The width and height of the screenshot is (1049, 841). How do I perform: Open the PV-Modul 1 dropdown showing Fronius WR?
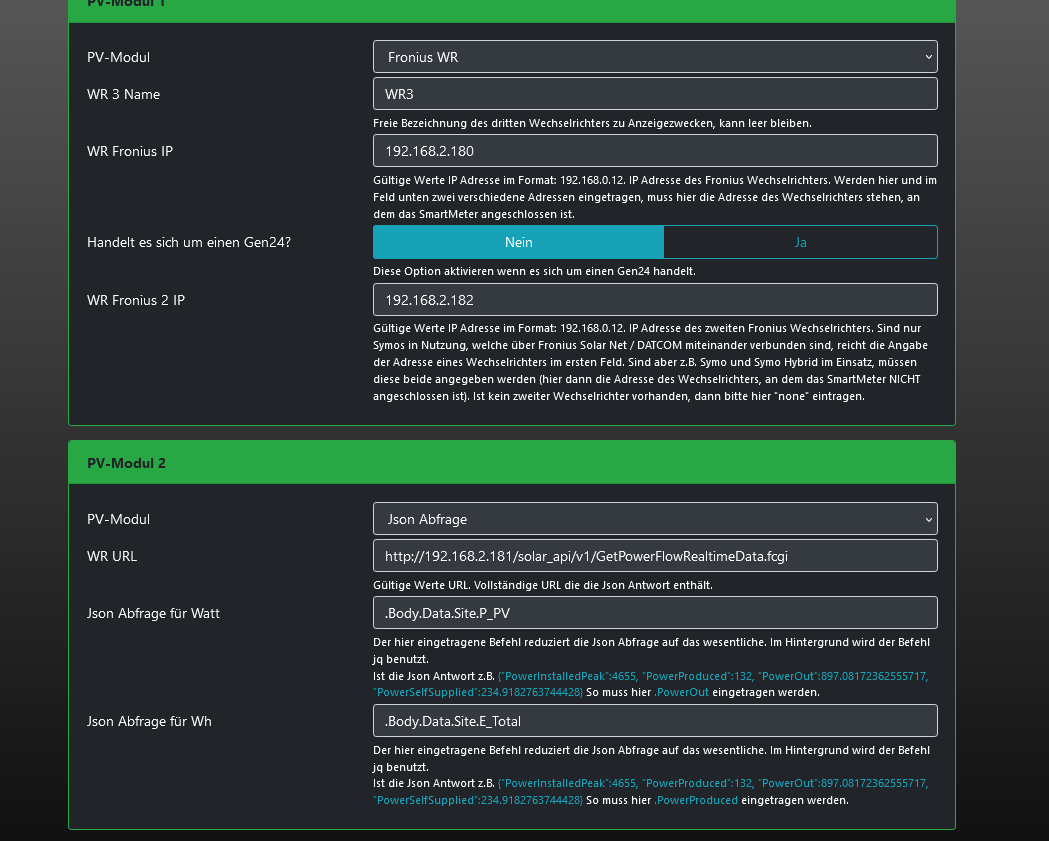(x=655, y=57)
